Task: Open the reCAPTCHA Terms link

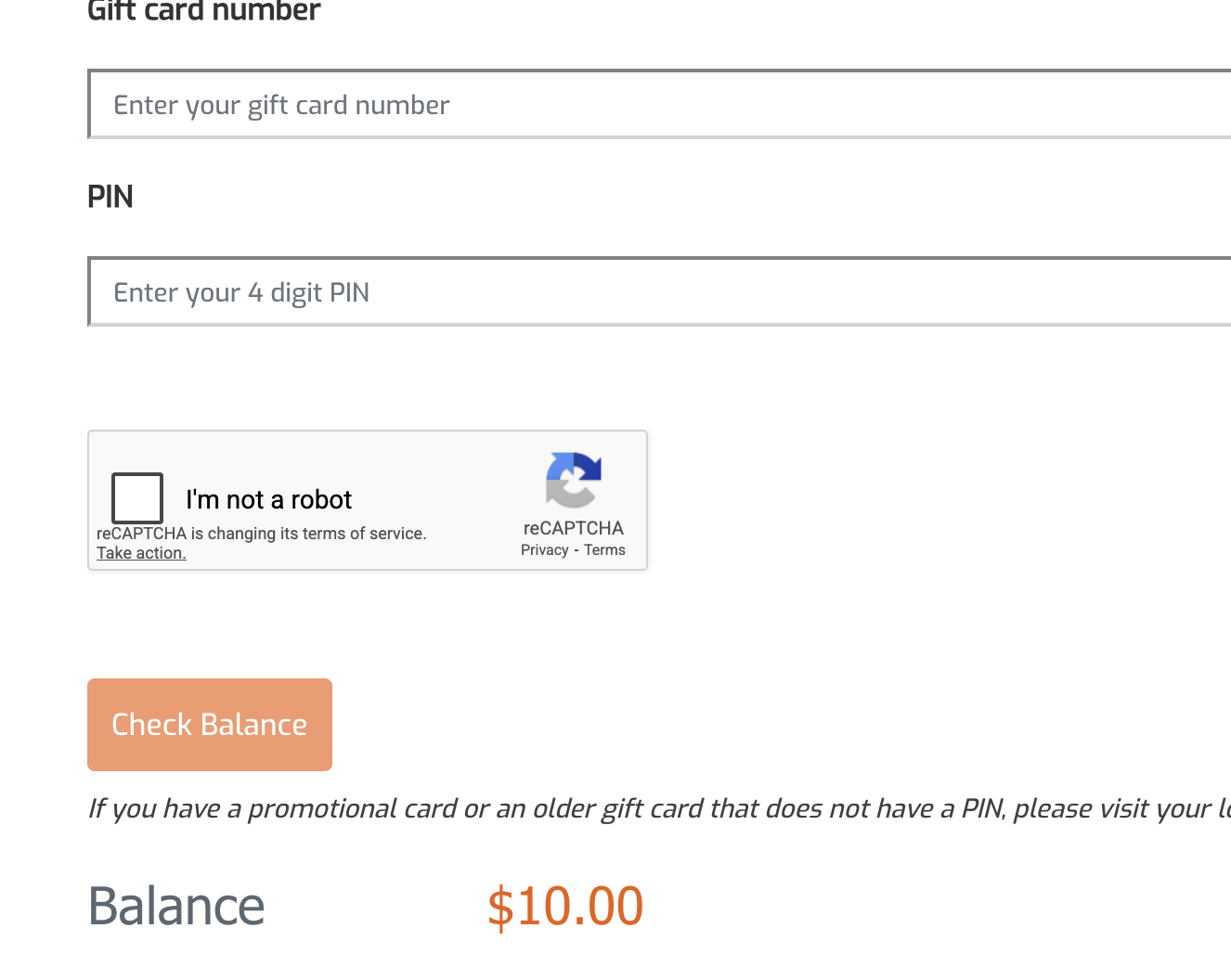Action: 604,550
